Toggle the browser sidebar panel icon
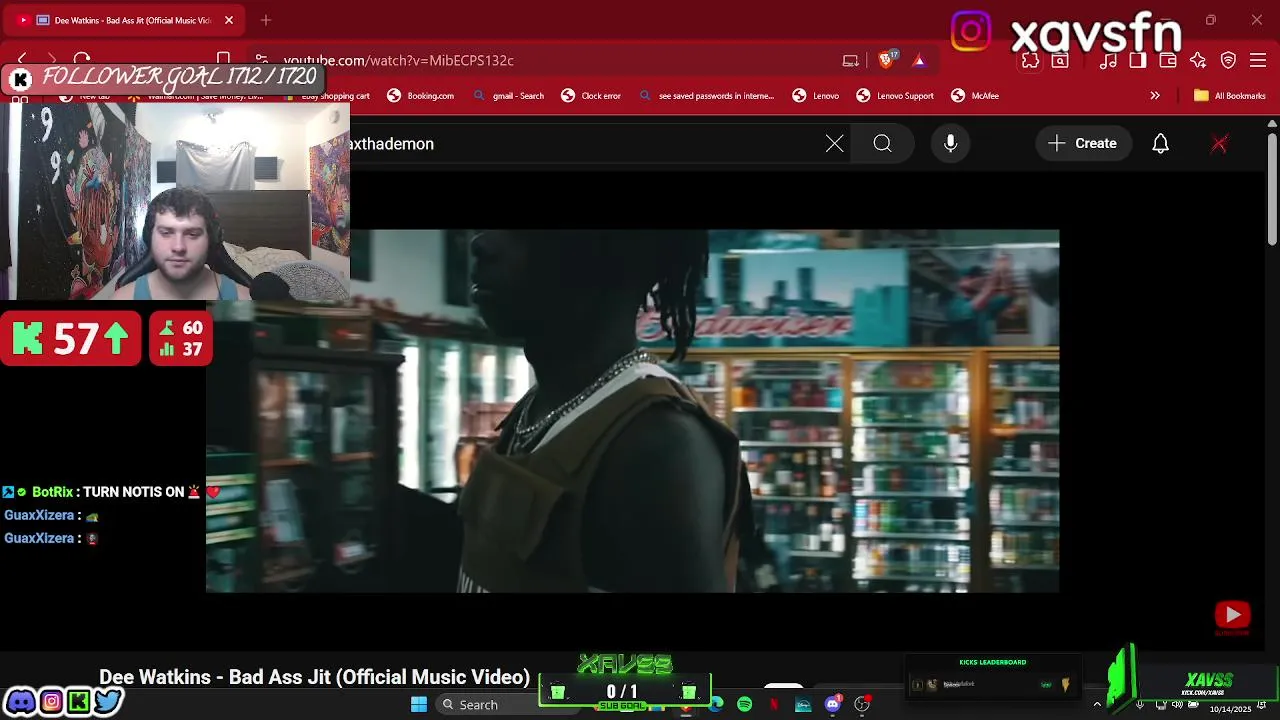Image resolution: width=1280 pixels, height=720 pixels. pos(1138,60)
